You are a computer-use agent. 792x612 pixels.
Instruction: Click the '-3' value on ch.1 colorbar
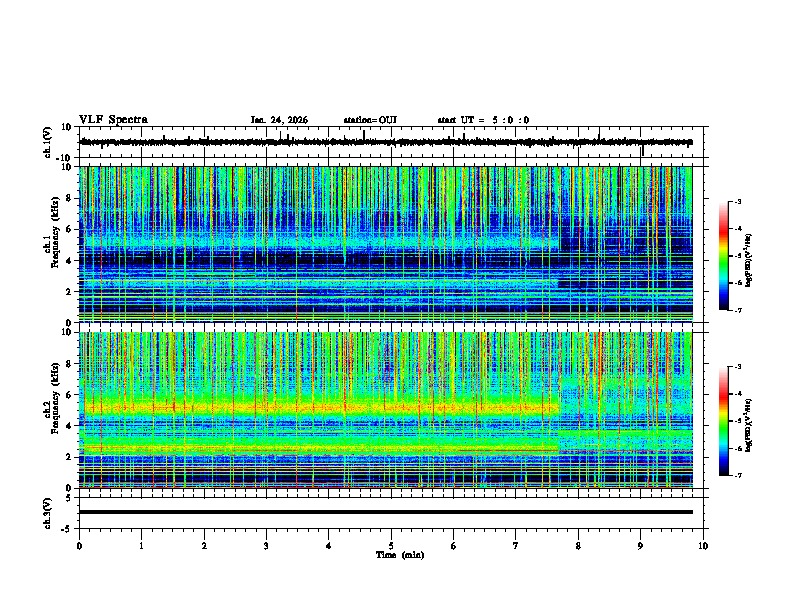click(737, 202)
